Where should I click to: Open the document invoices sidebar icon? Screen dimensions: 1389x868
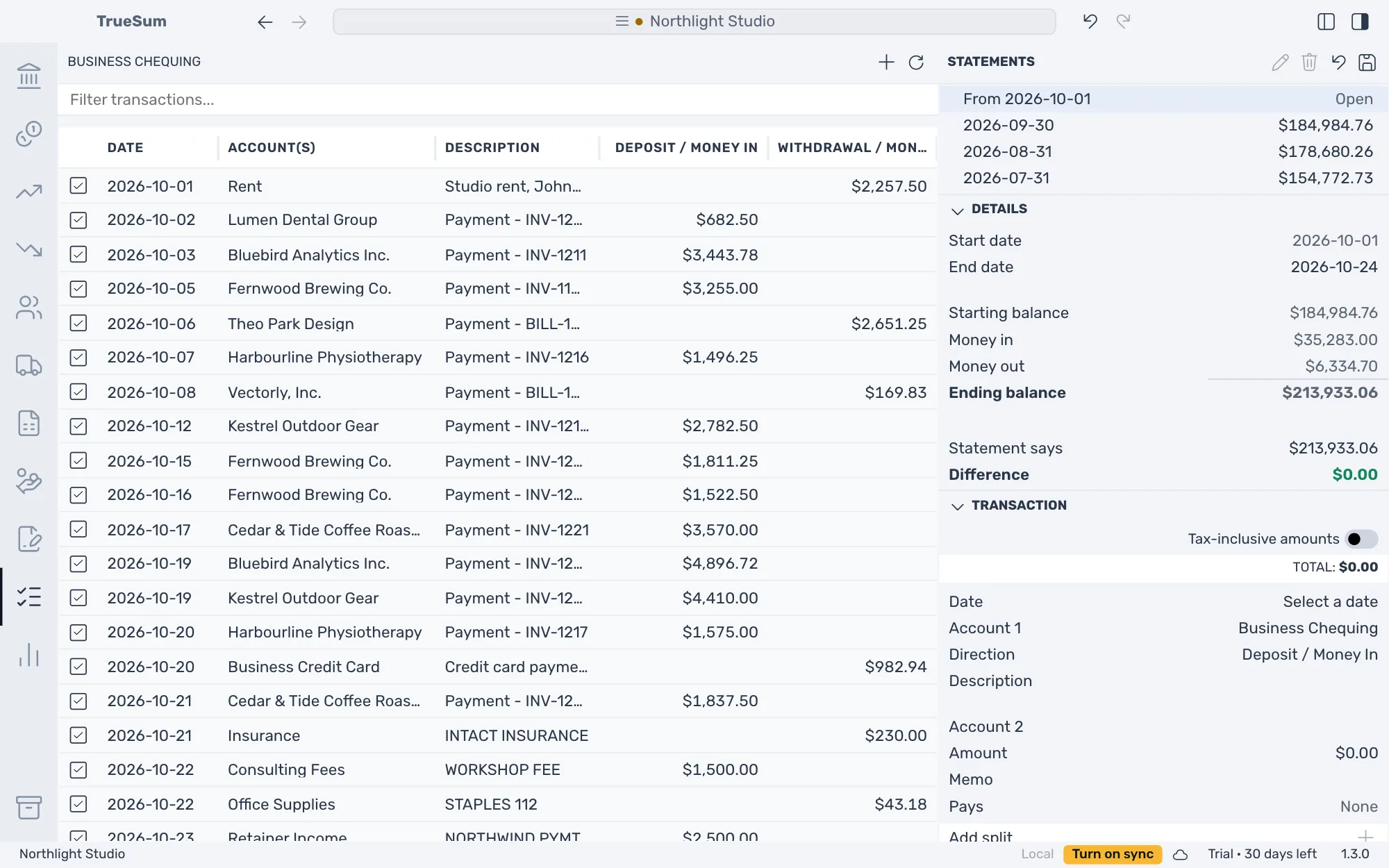[28, 423]
